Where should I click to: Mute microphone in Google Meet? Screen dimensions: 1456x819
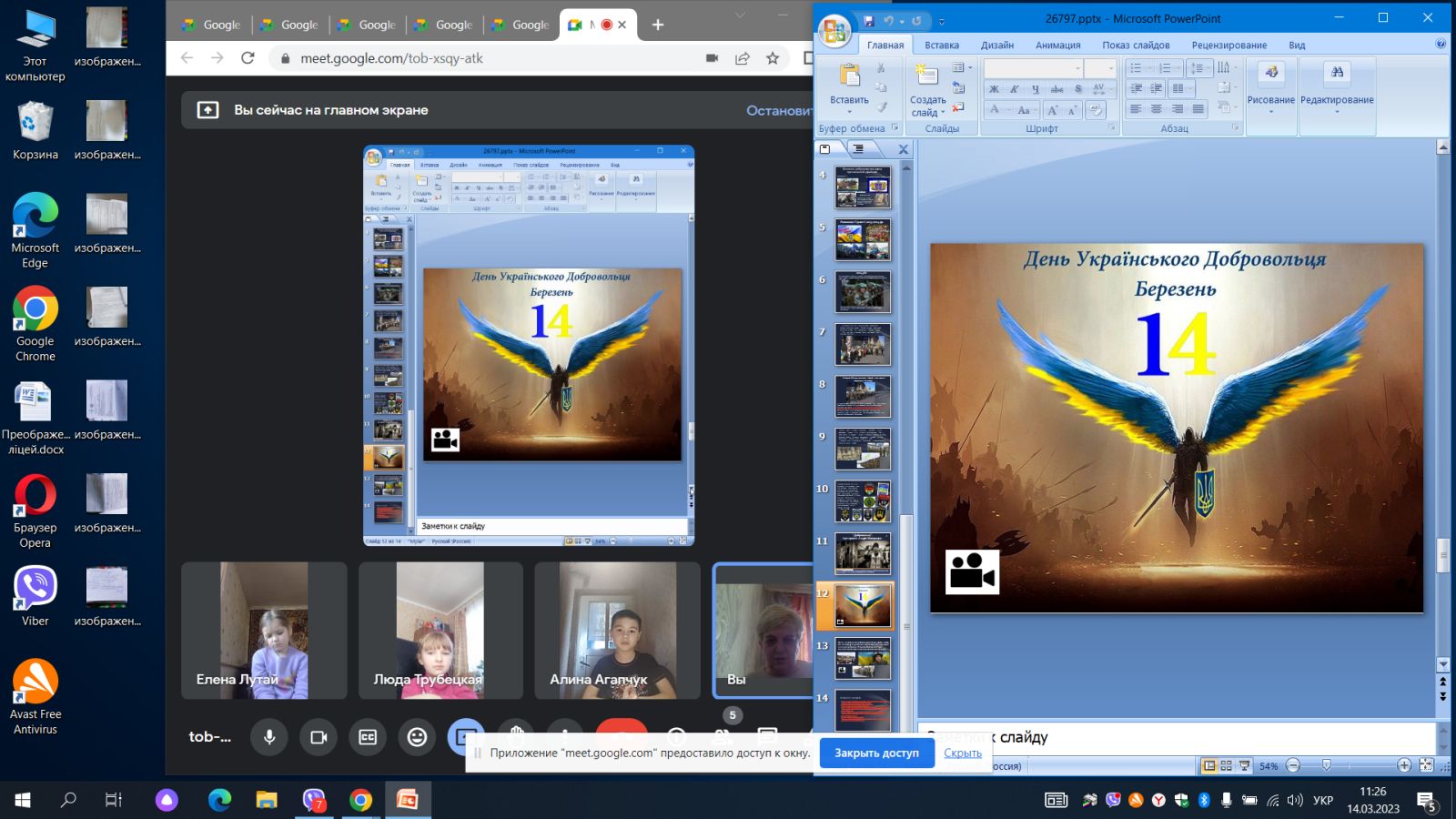coord(269,737)
